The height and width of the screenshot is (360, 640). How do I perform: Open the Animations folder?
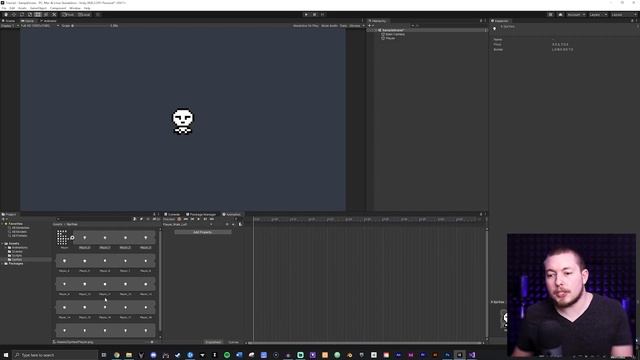coord(19,247)
